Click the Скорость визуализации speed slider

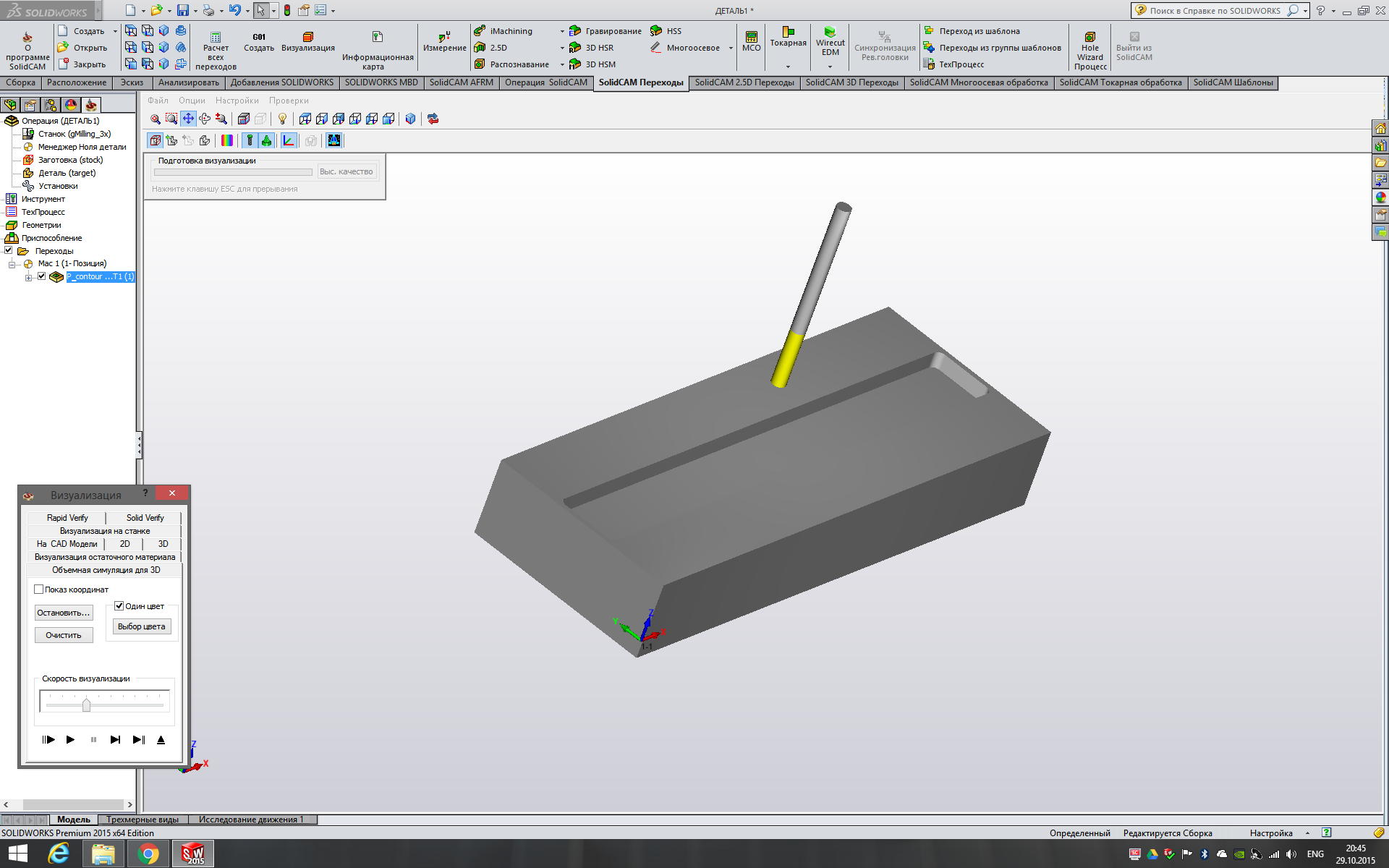pos(86,705)
